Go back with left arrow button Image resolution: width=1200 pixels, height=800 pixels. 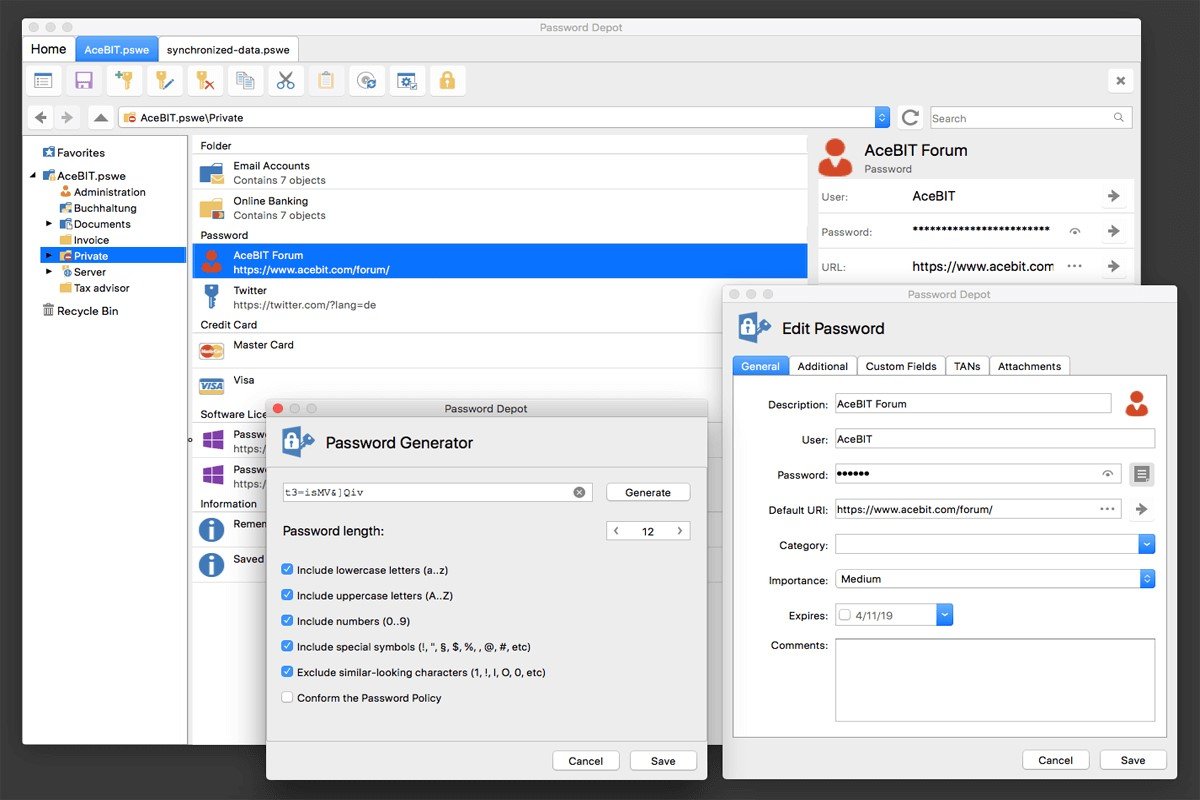pos(41,118)
